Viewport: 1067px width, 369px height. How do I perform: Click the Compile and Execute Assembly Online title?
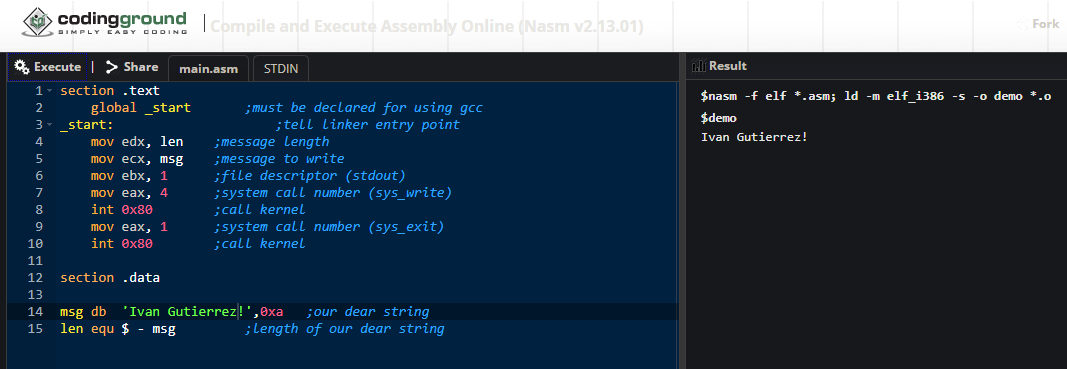click(x=427, y=27)
